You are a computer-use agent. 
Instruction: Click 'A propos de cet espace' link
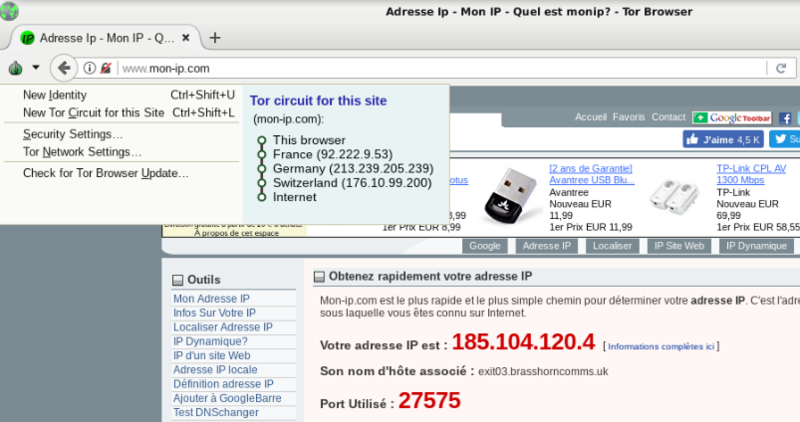tap(236, 233)
